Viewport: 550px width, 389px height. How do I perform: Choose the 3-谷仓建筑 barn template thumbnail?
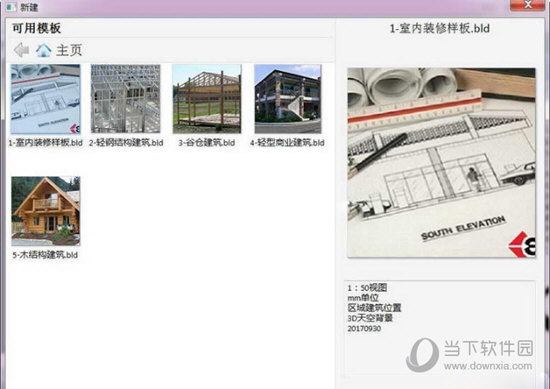pos(207,99)
